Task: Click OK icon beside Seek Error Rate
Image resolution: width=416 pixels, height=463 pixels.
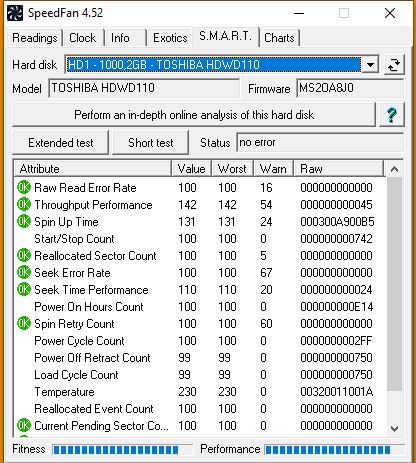Action: [x=24, y=272]
